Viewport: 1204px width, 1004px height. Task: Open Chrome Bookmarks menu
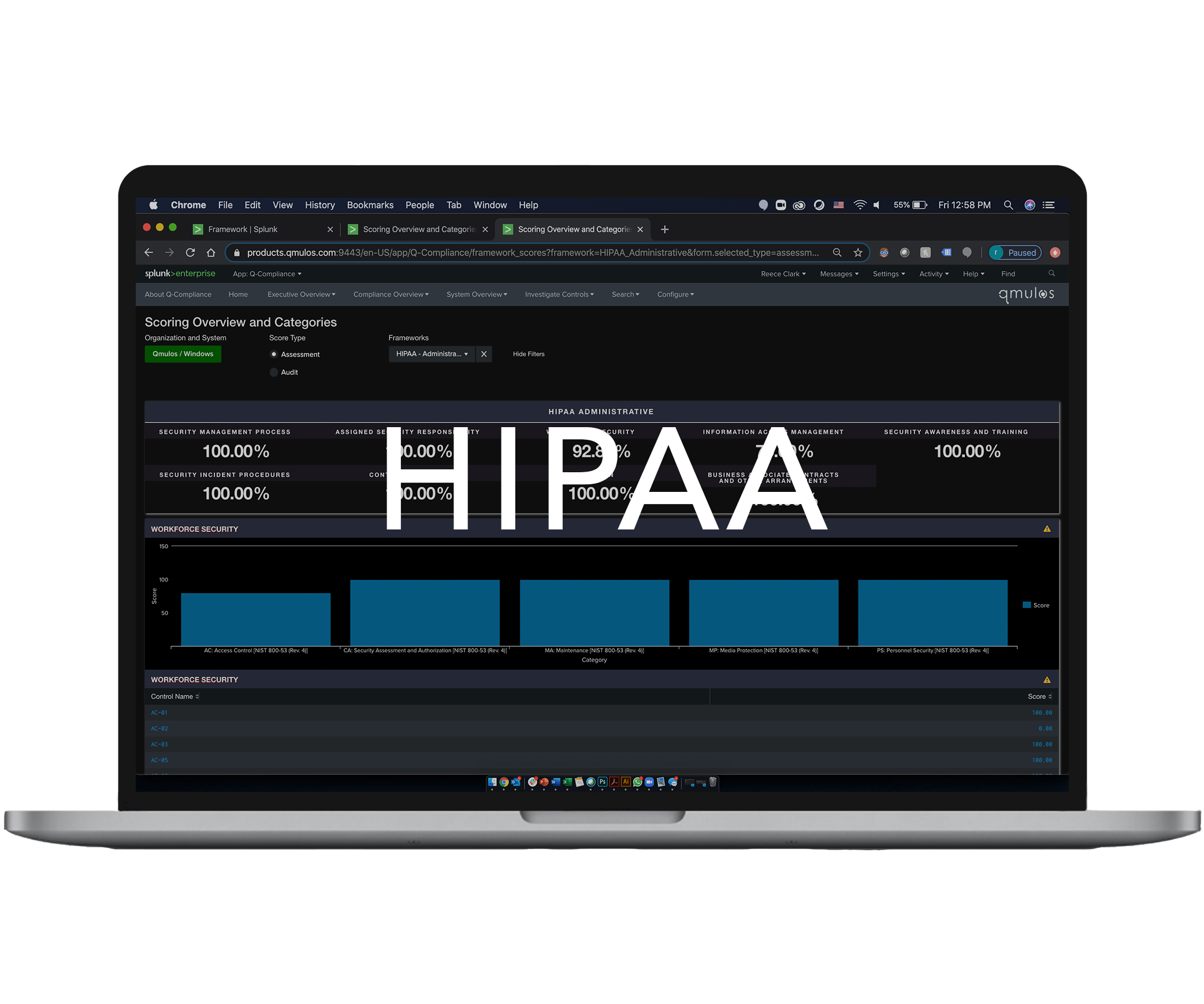click(370, 205)
